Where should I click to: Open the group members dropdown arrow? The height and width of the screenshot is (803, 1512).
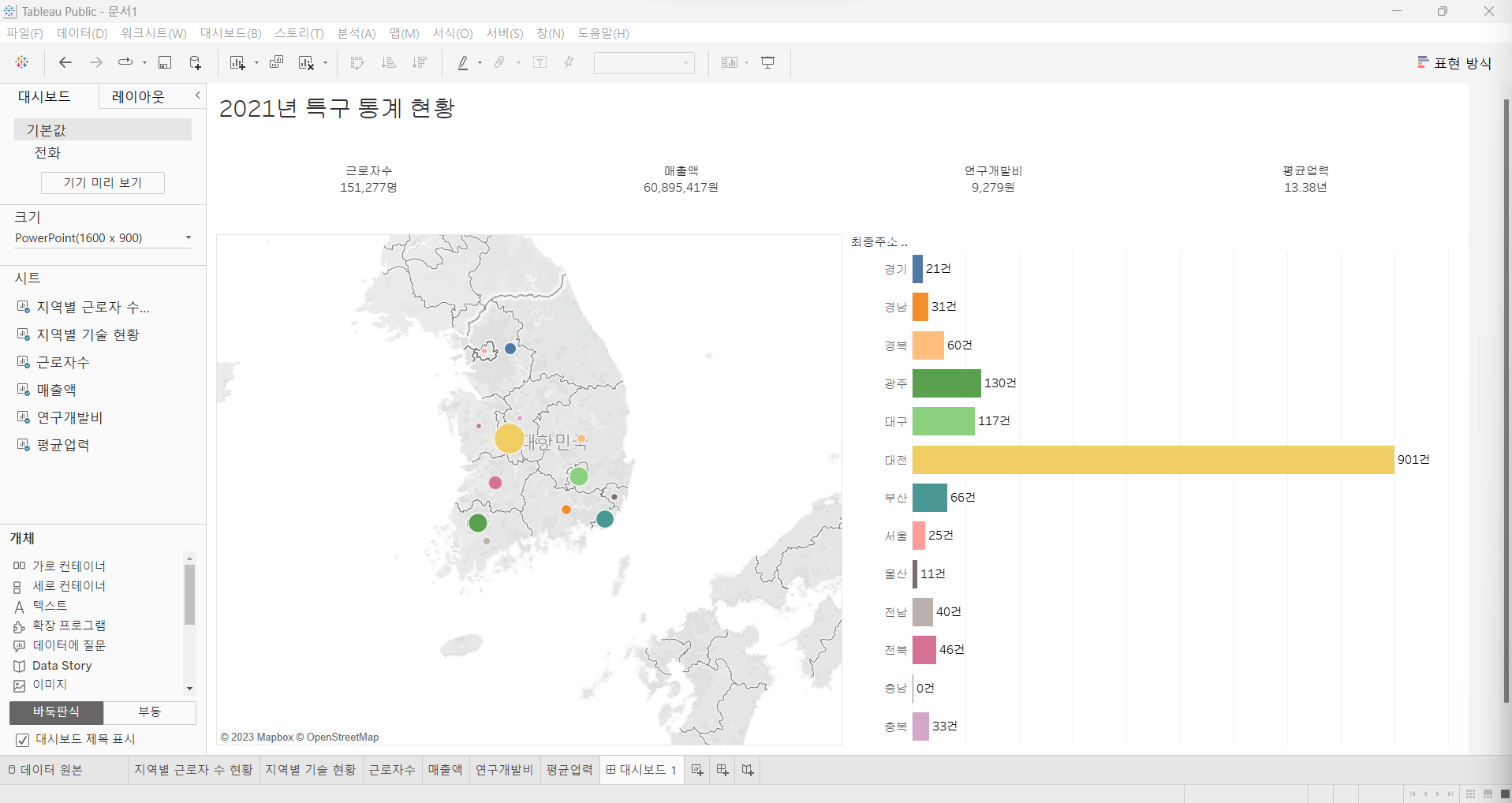[518, 63]
